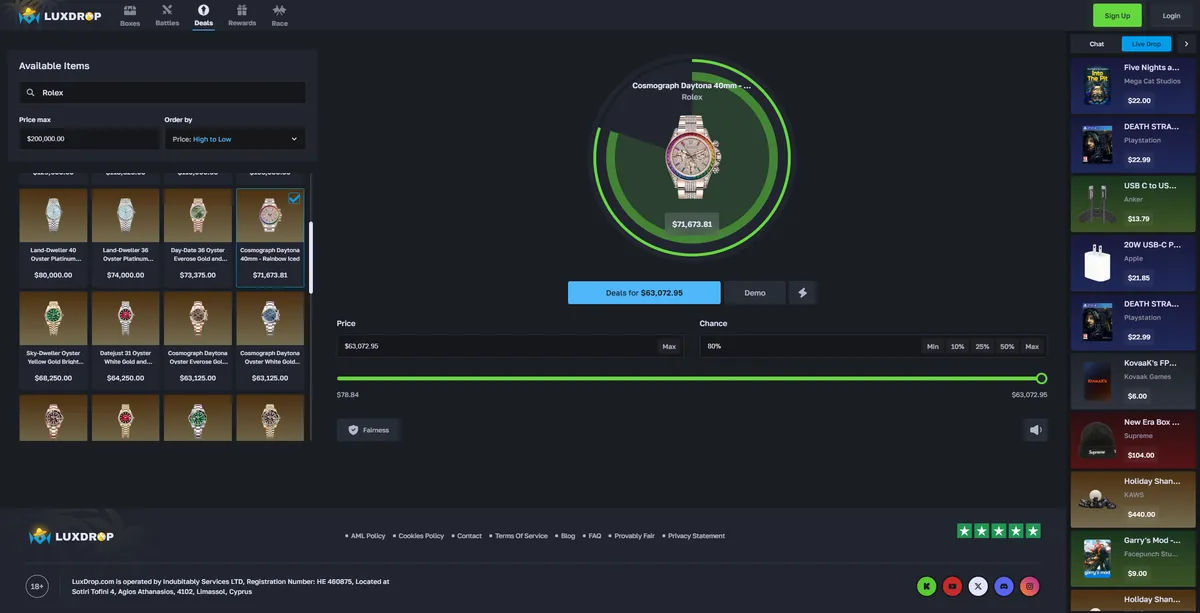
Task: Open the Order by dropdown
Action: coord(235,139)
